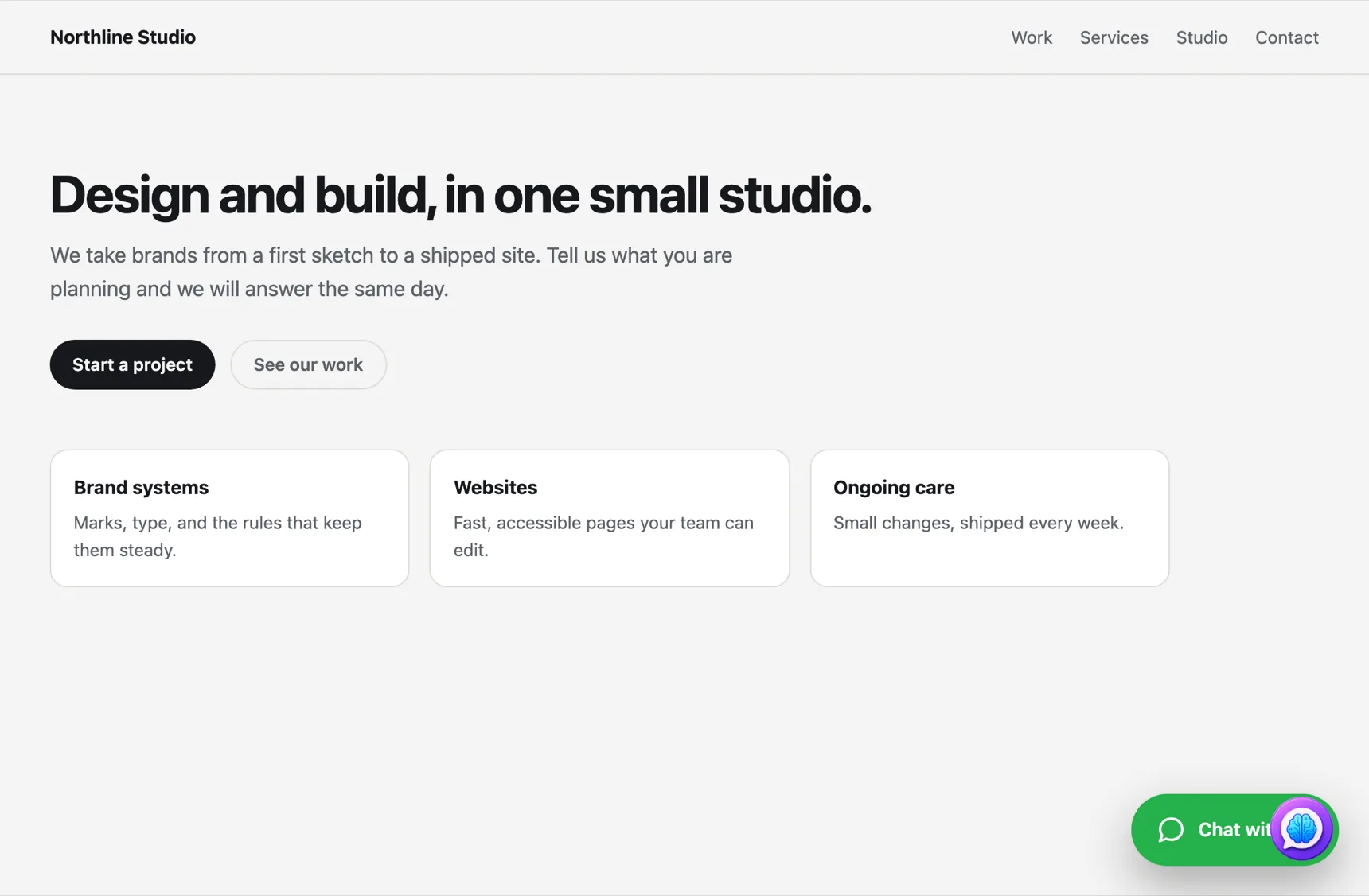The width and height of the screenshot is (1369, 896).
Task: Open the Services nav link
Action: (x=1114, y=37)
